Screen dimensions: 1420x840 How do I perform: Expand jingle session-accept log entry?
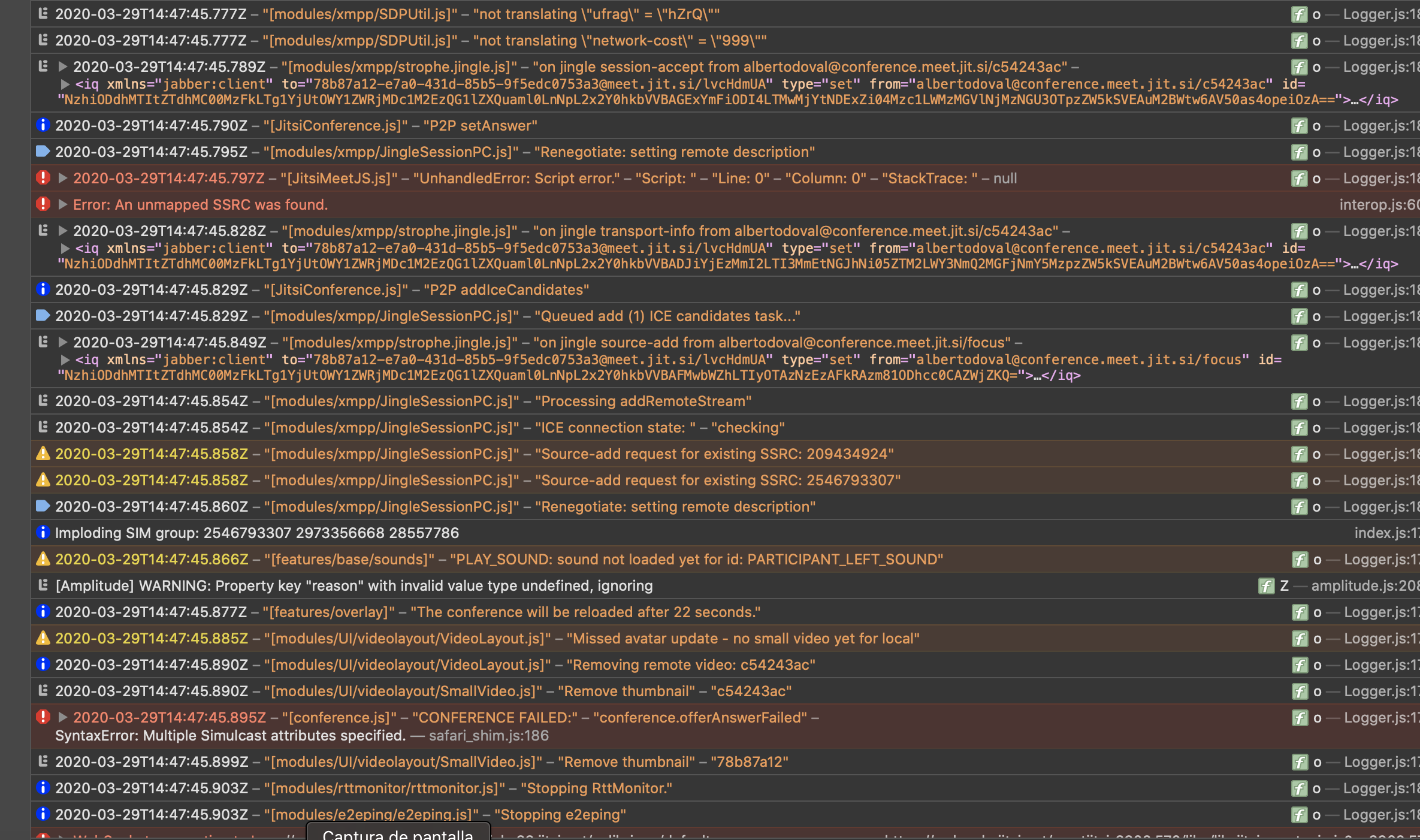62,67
